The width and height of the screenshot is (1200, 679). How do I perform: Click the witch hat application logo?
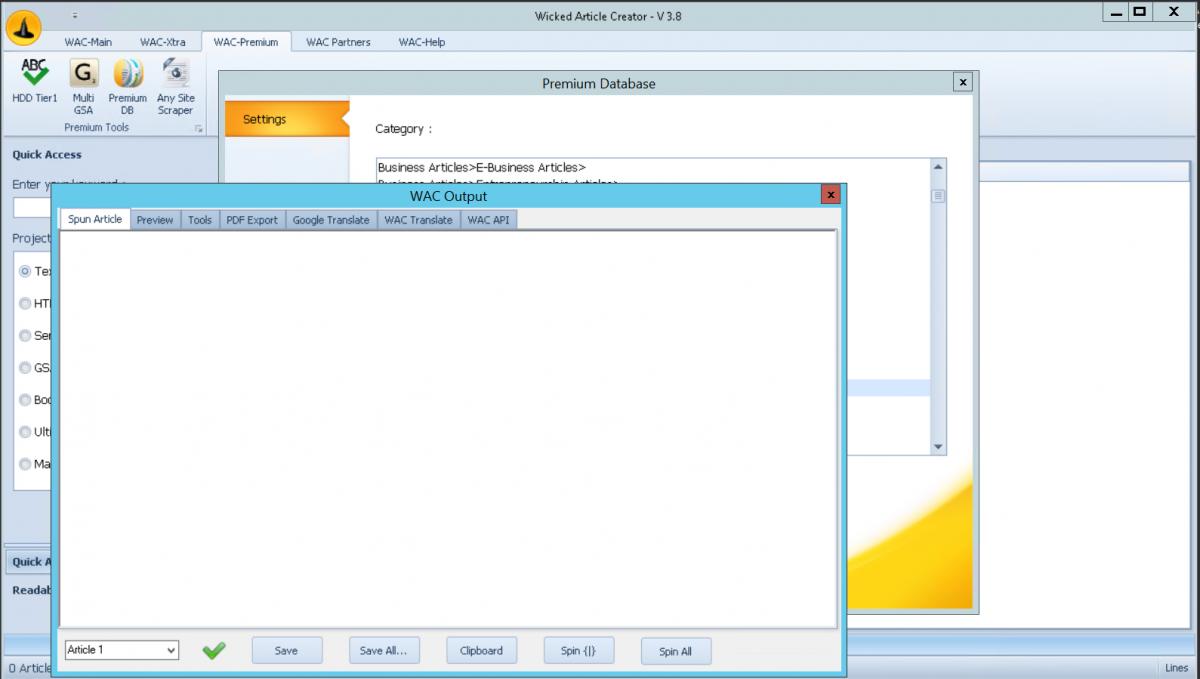pyautogui.click(x=24, y=27)
